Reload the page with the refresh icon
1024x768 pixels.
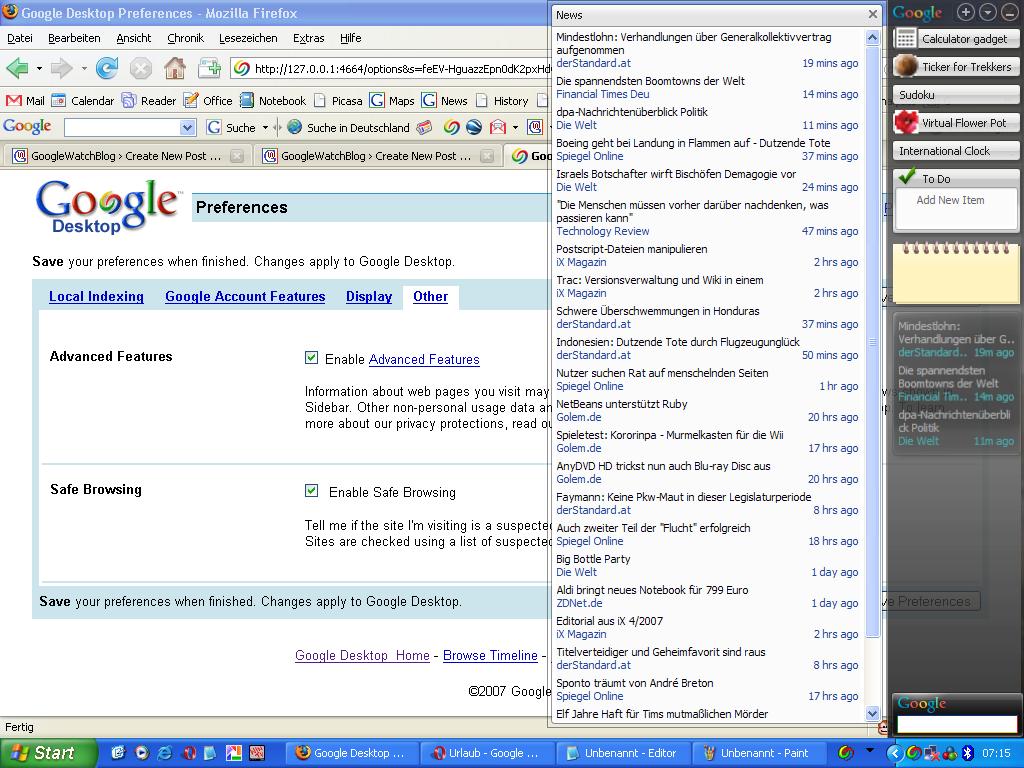pos(107,68)
